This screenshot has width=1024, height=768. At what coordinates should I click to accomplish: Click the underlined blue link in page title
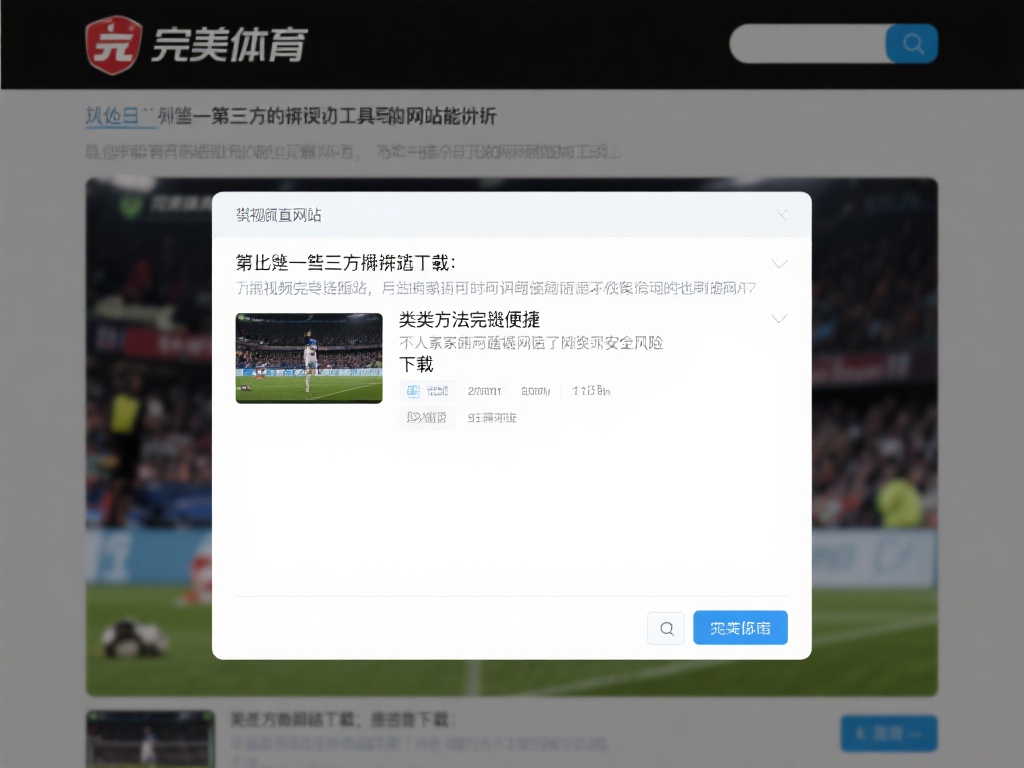121,117
